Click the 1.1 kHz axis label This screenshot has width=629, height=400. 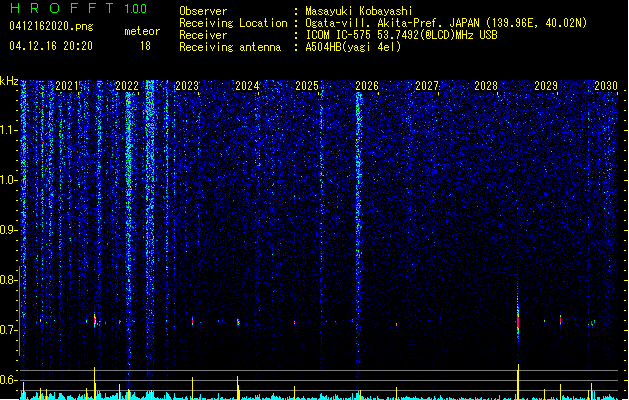click(x=8, y=130)
